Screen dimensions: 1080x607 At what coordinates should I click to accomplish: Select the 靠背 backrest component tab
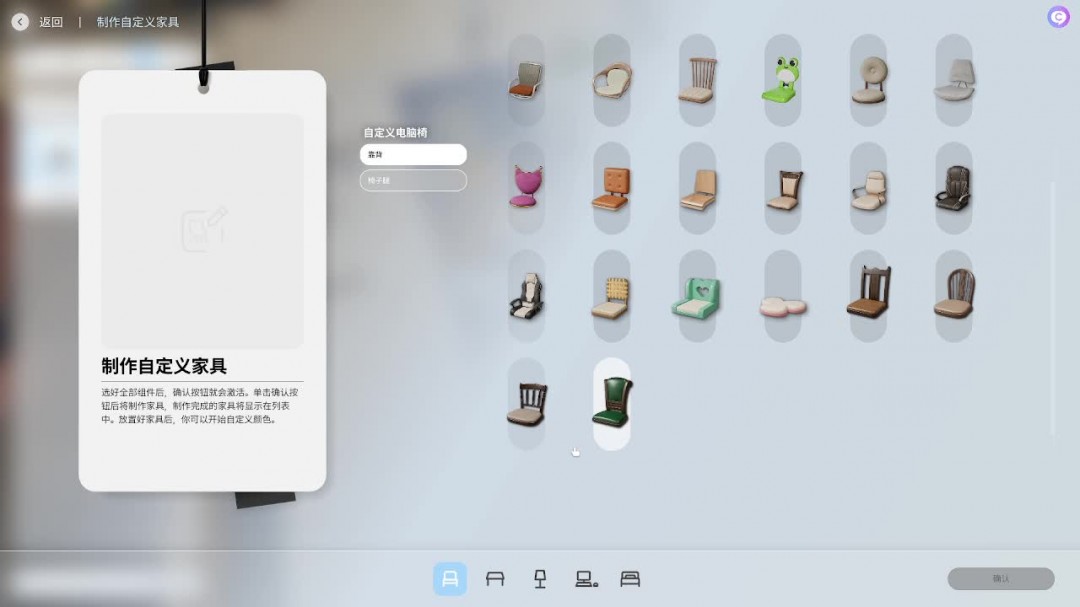point(413,154)
